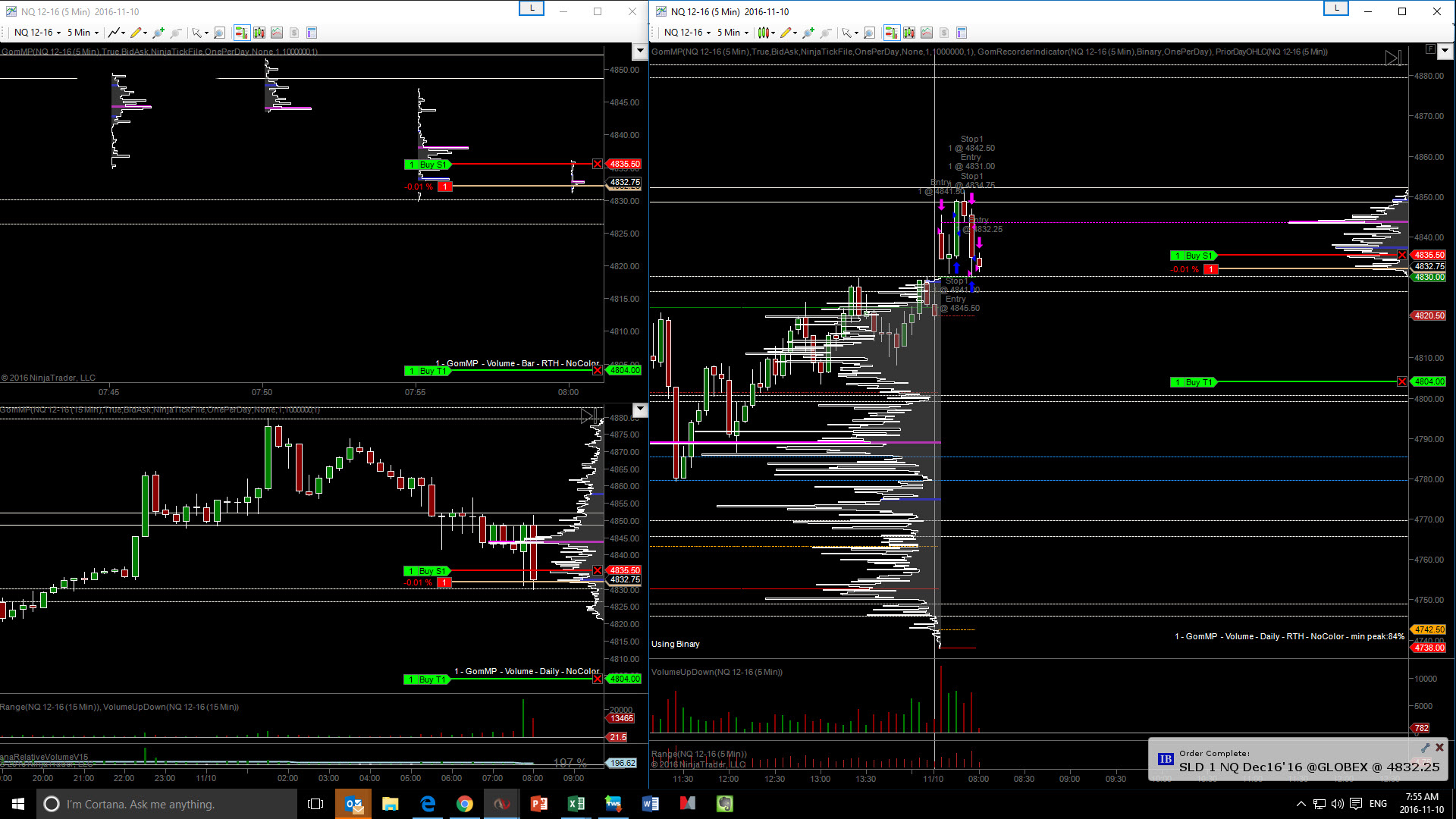Close the Order Complete notification
Viewport: 1456px width, 819px height.
click(1439, 747)
